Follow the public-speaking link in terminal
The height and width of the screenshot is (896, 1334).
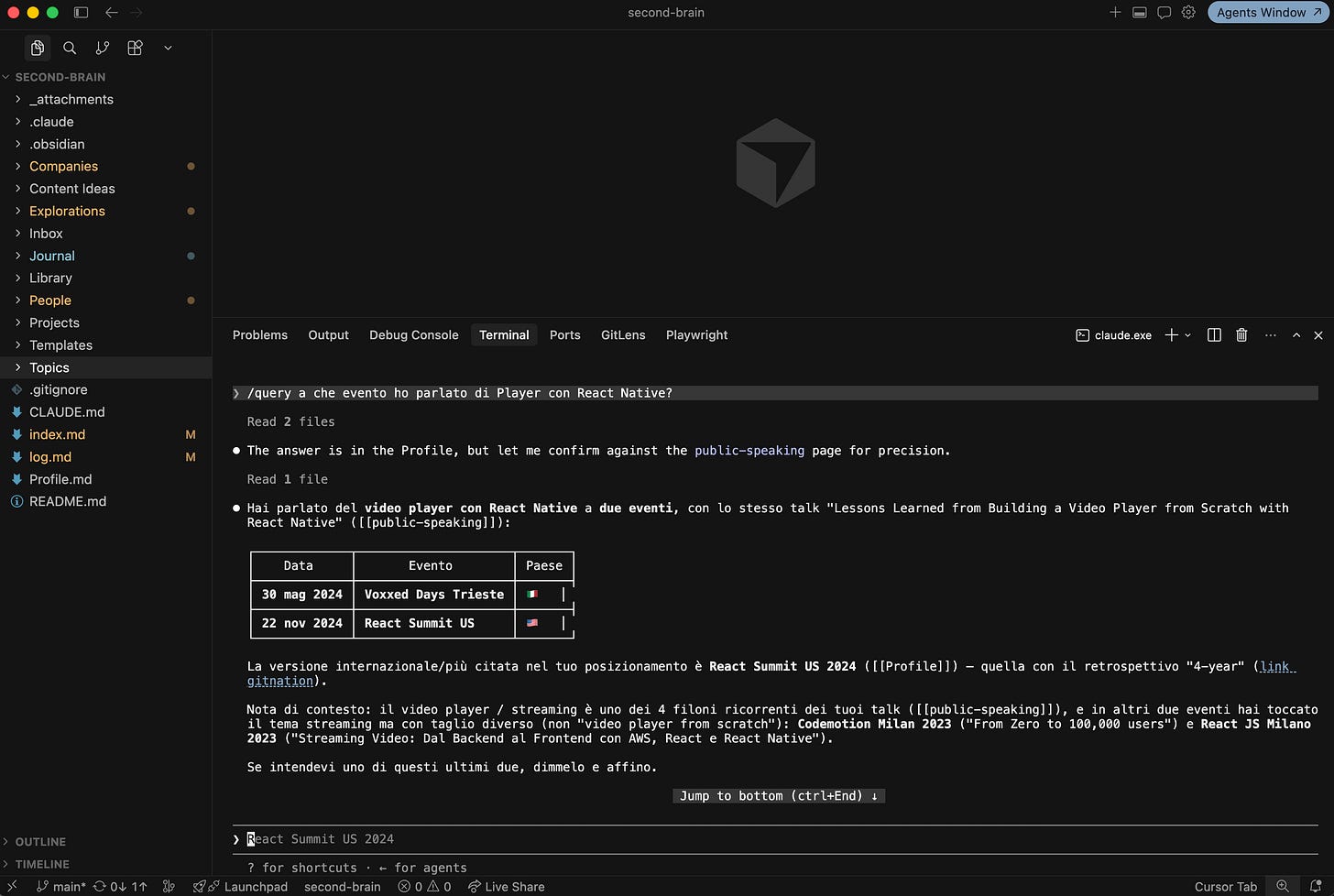749,451
